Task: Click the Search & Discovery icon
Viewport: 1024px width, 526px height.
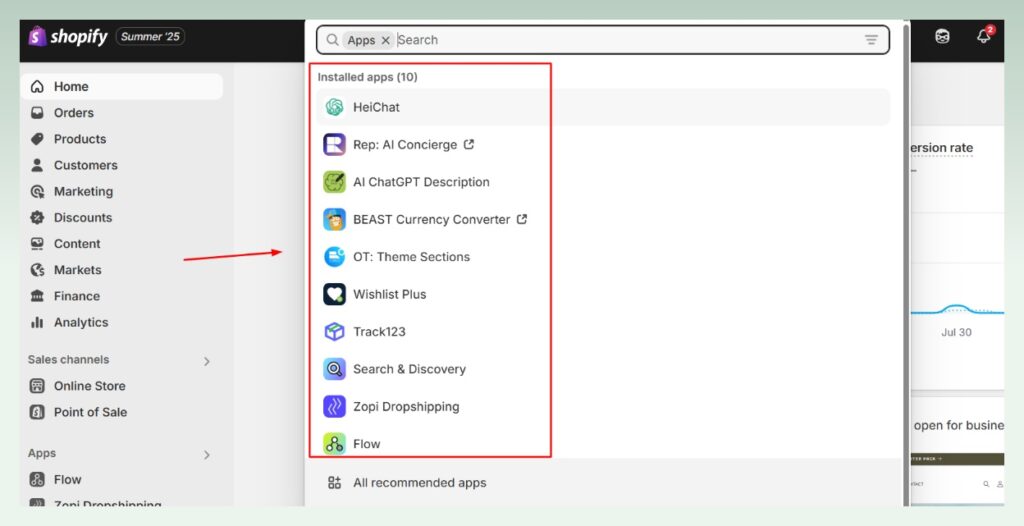Action: pos(334,369)
